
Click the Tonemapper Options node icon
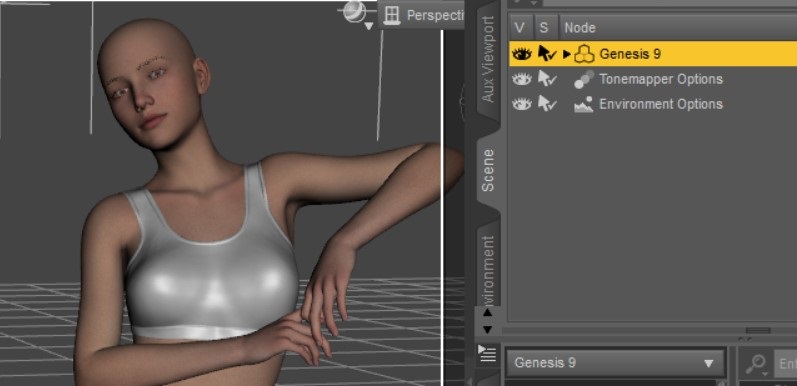pyautogui.click(x=584, y=79)
